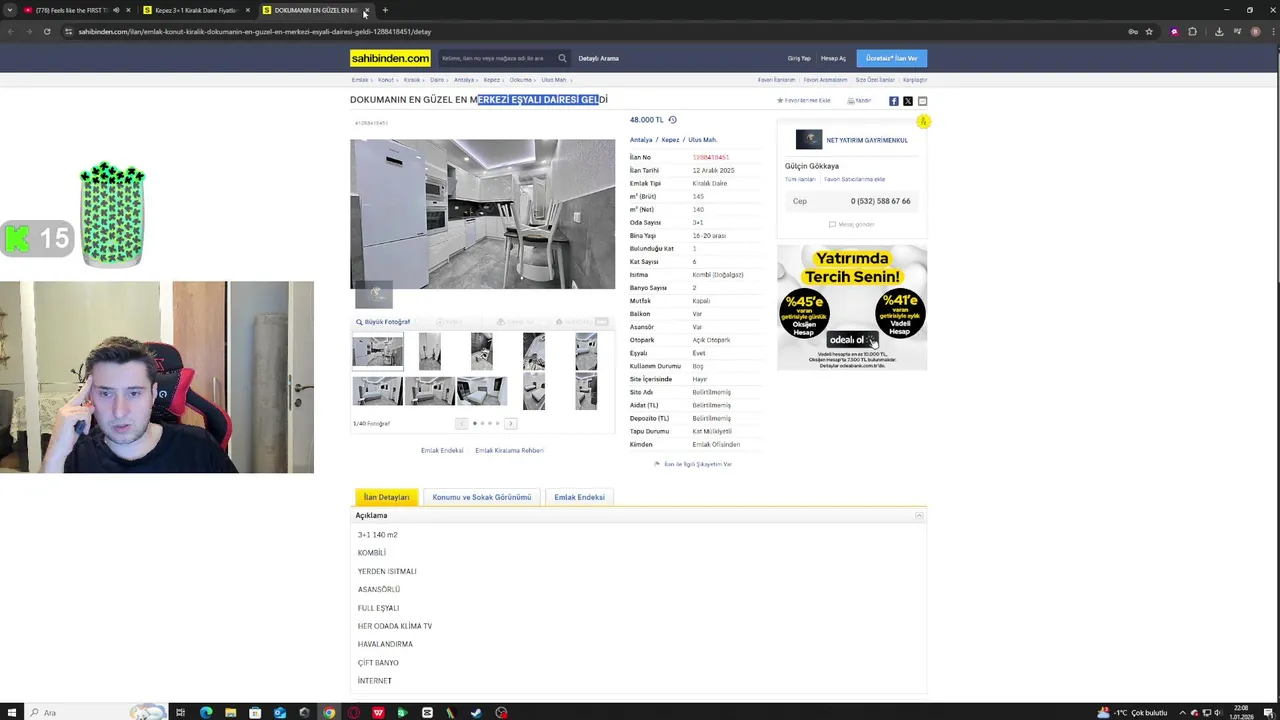
Task: Open Büyük Fotoğraf viewer
Action: point(383,322)
